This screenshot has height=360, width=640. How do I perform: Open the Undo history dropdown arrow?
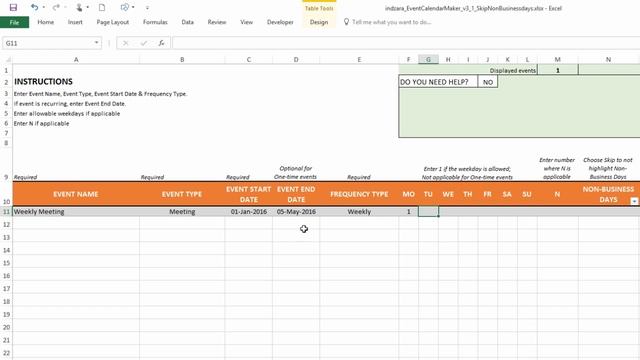pyautogui.click(x=44, y=7)
